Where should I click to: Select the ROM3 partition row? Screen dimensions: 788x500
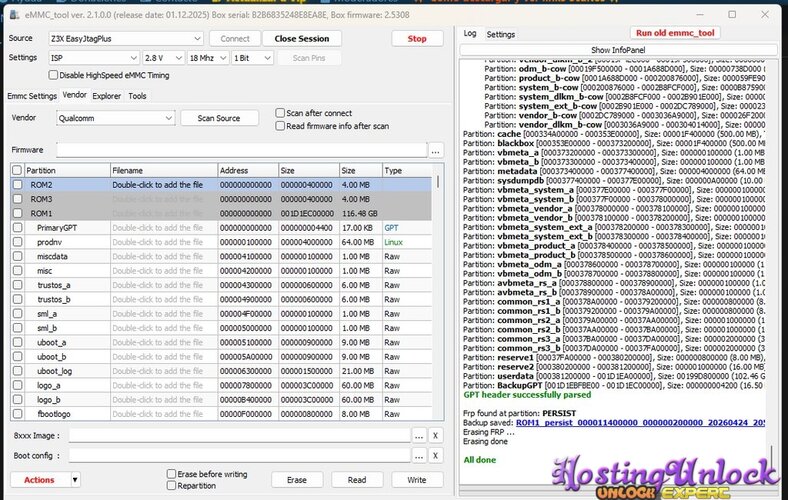coord(221,199)
